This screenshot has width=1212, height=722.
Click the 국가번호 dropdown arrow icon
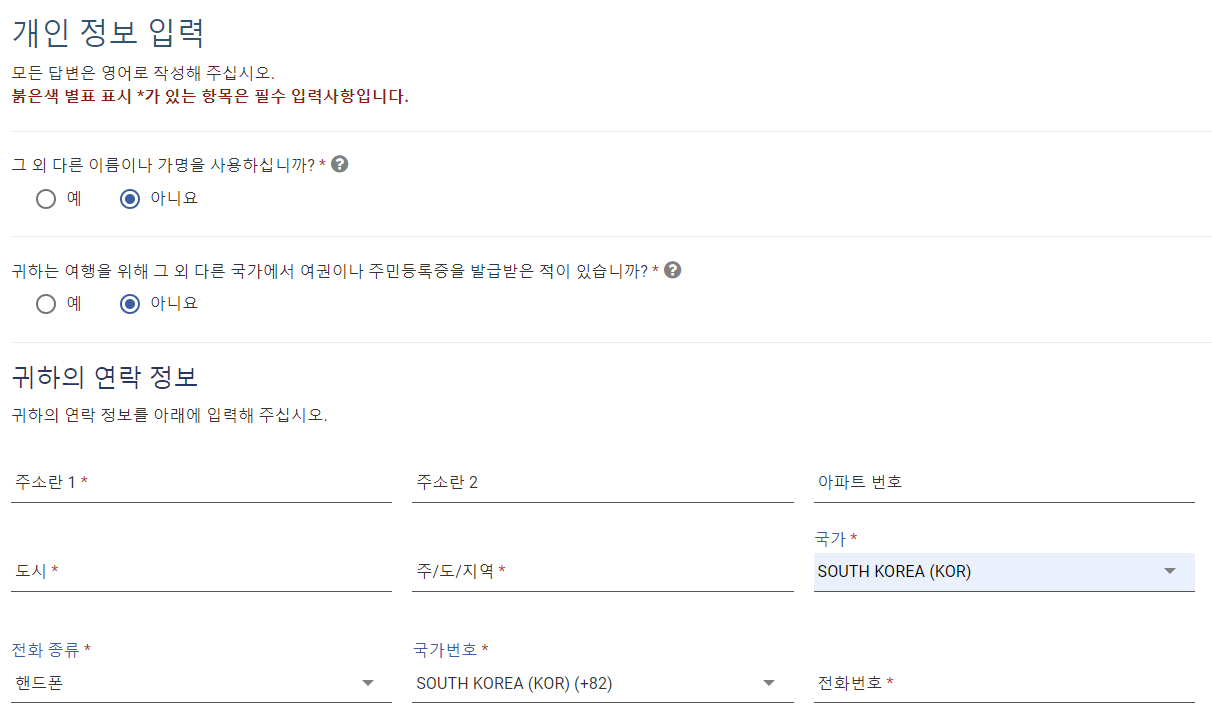(769, 682)
